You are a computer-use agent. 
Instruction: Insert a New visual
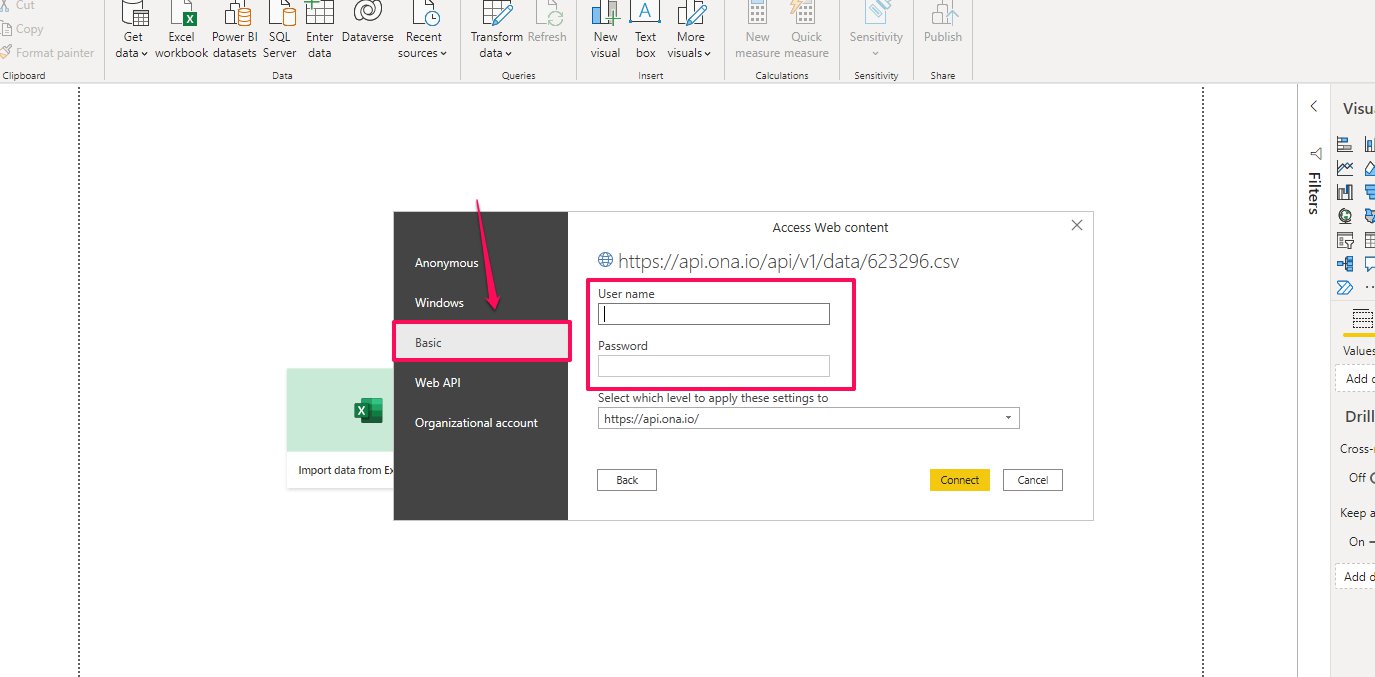point(605,31)
